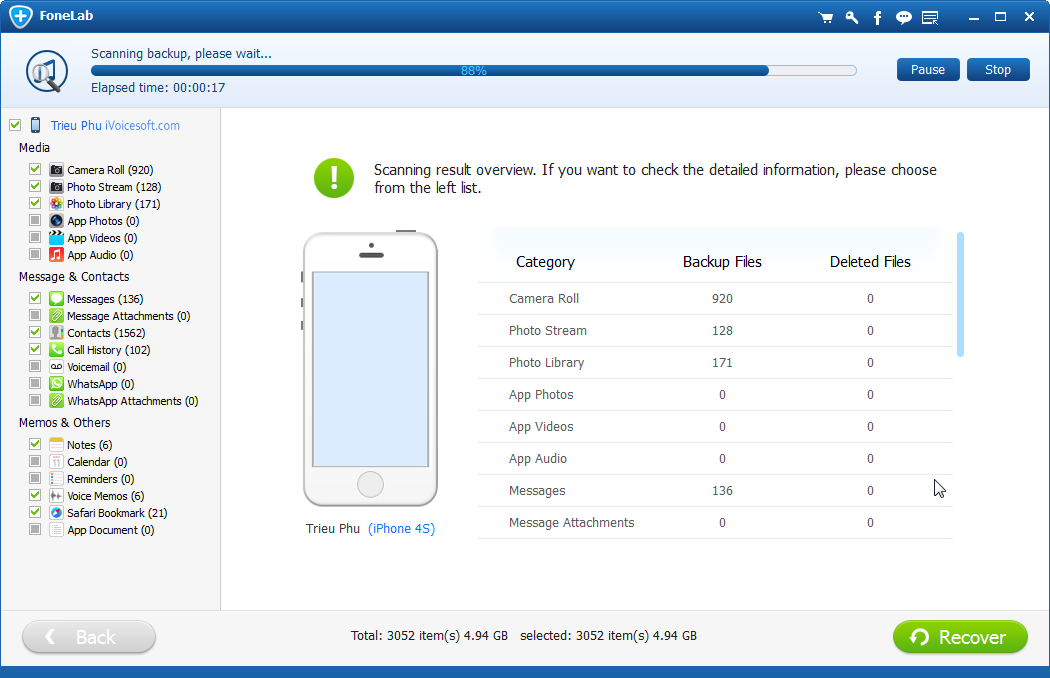Click the WhatsApp icon in sidebar

57,384
